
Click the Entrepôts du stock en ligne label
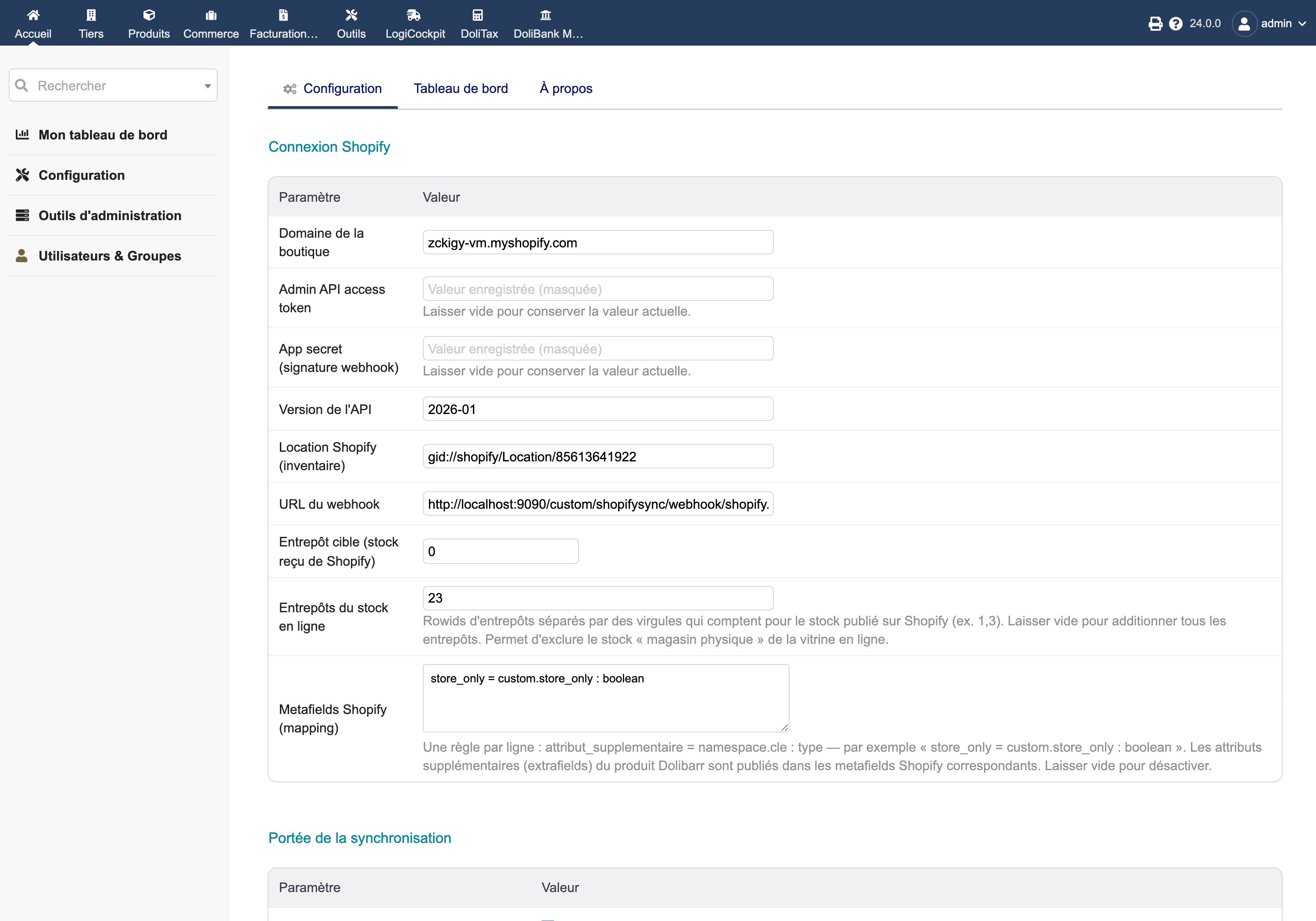coord(333,617)
